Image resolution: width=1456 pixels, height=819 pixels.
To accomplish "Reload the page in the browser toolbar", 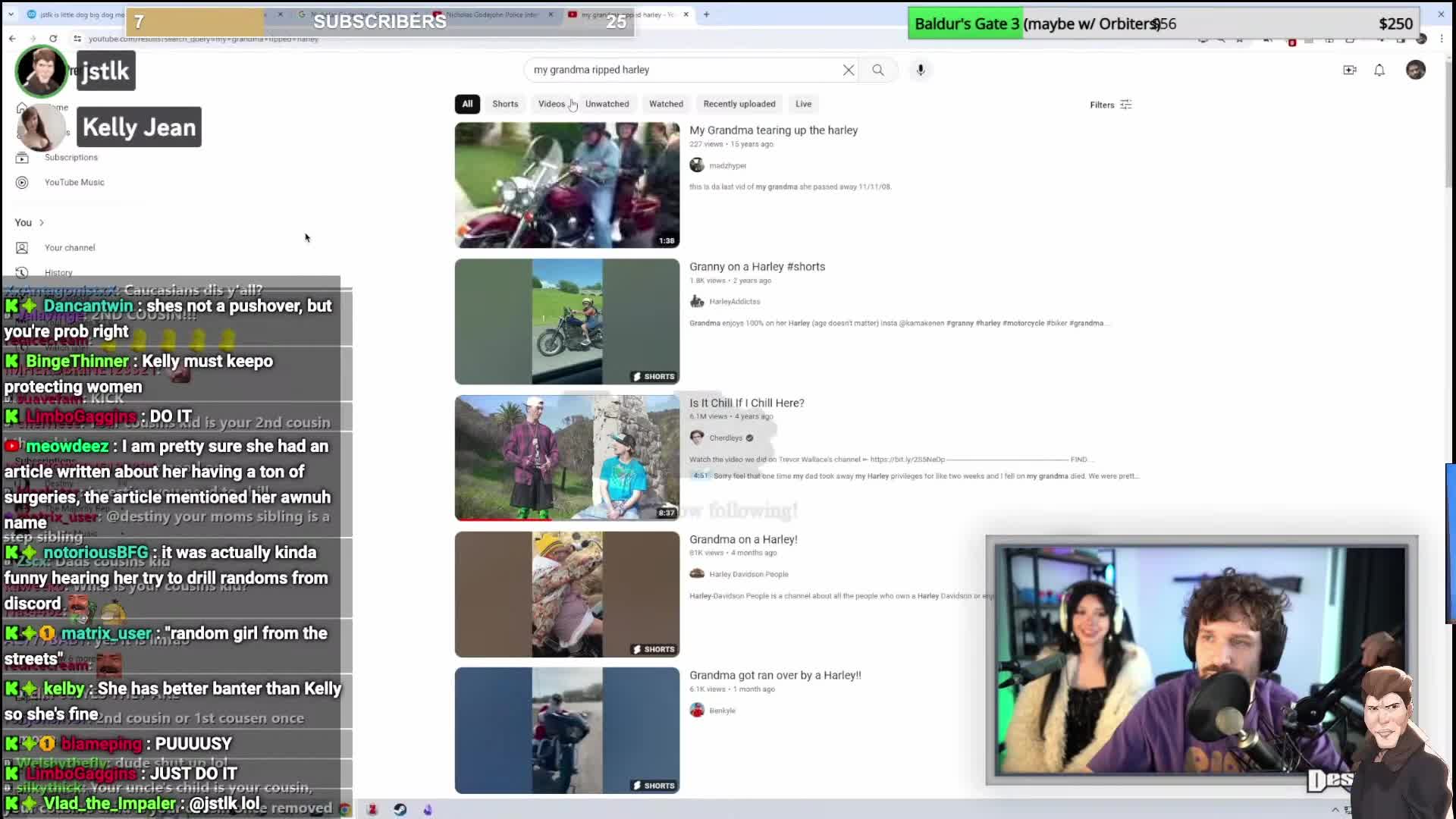I will coord(53,39).
